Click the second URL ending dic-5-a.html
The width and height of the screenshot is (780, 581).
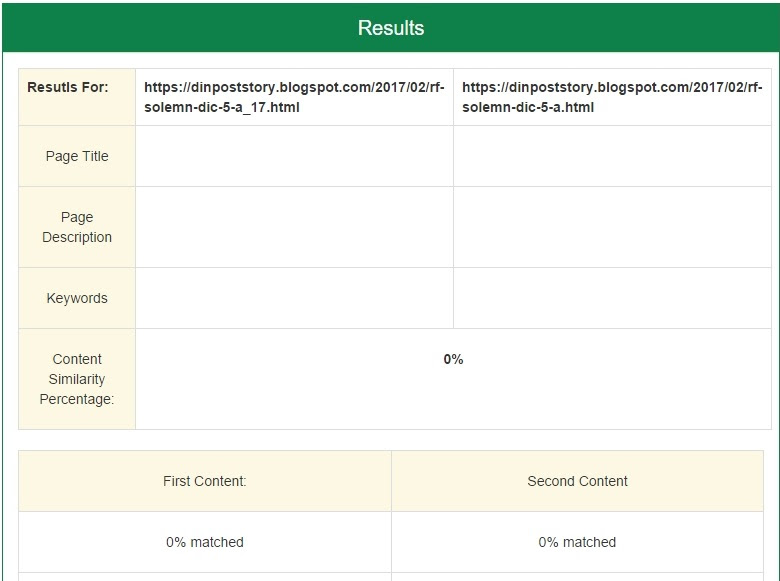[x=611, y=97]
